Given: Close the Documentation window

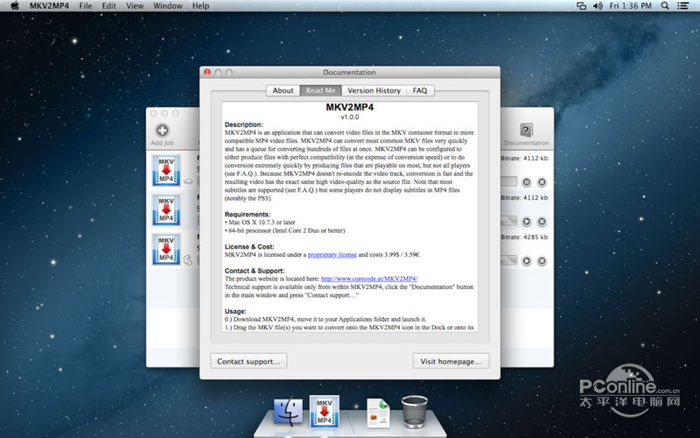Looking at the screenshot, I should (x=207, y=72).
